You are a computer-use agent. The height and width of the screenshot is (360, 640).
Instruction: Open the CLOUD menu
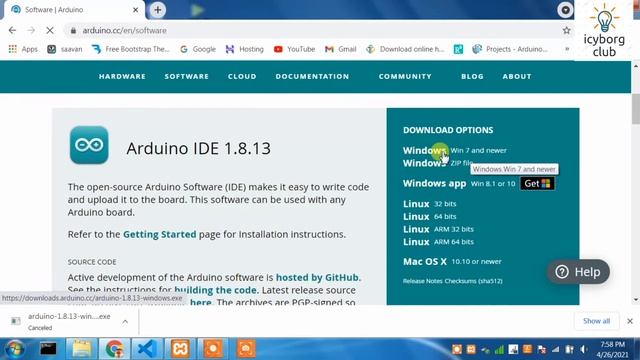tap(242, 76)
